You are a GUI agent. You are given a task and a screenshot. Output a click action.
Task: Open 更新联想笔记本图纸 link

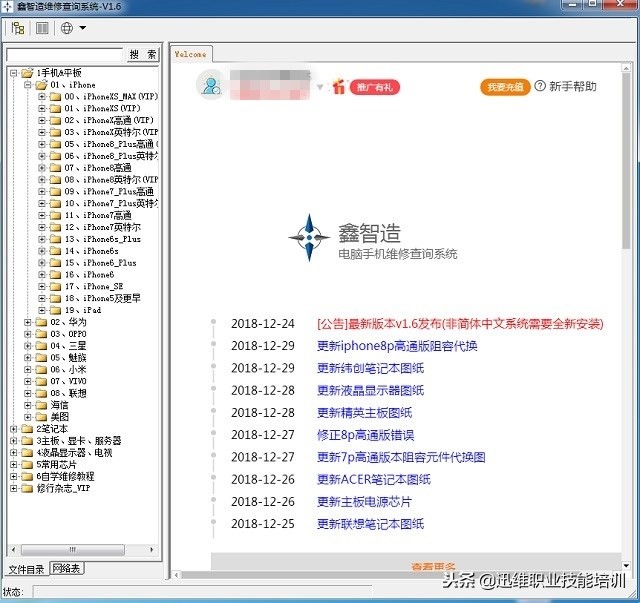point(371,524)
